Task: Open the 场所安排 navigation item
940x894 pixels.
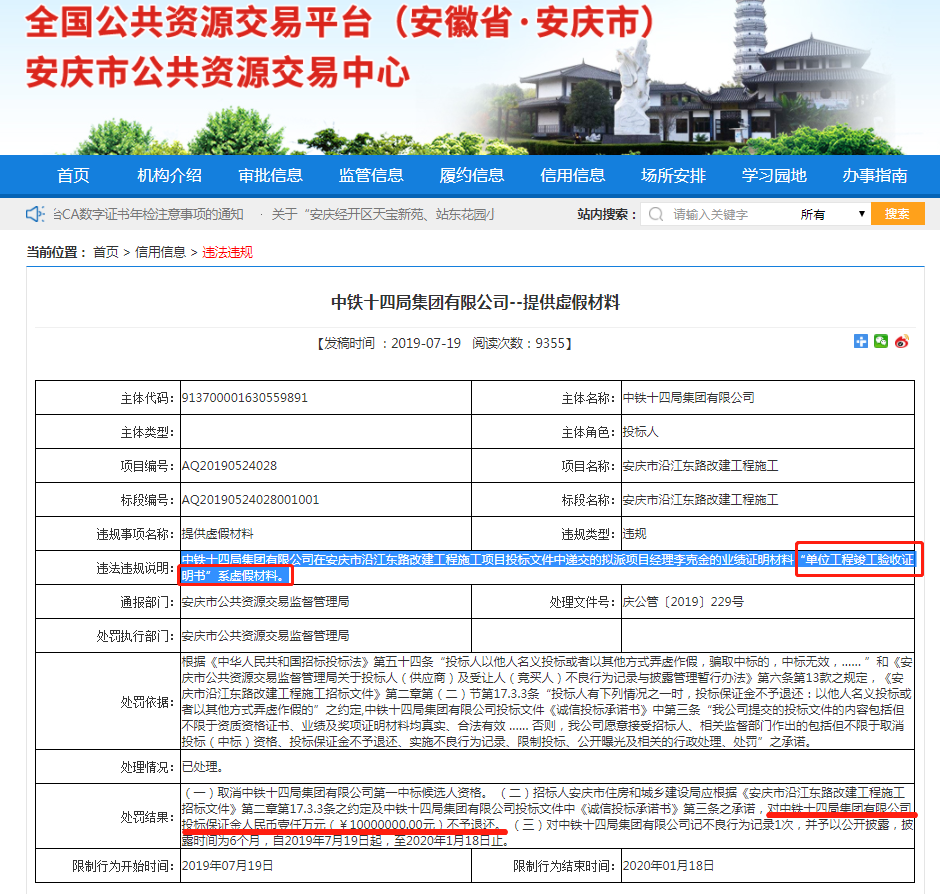Action: [x=673, y=176]
